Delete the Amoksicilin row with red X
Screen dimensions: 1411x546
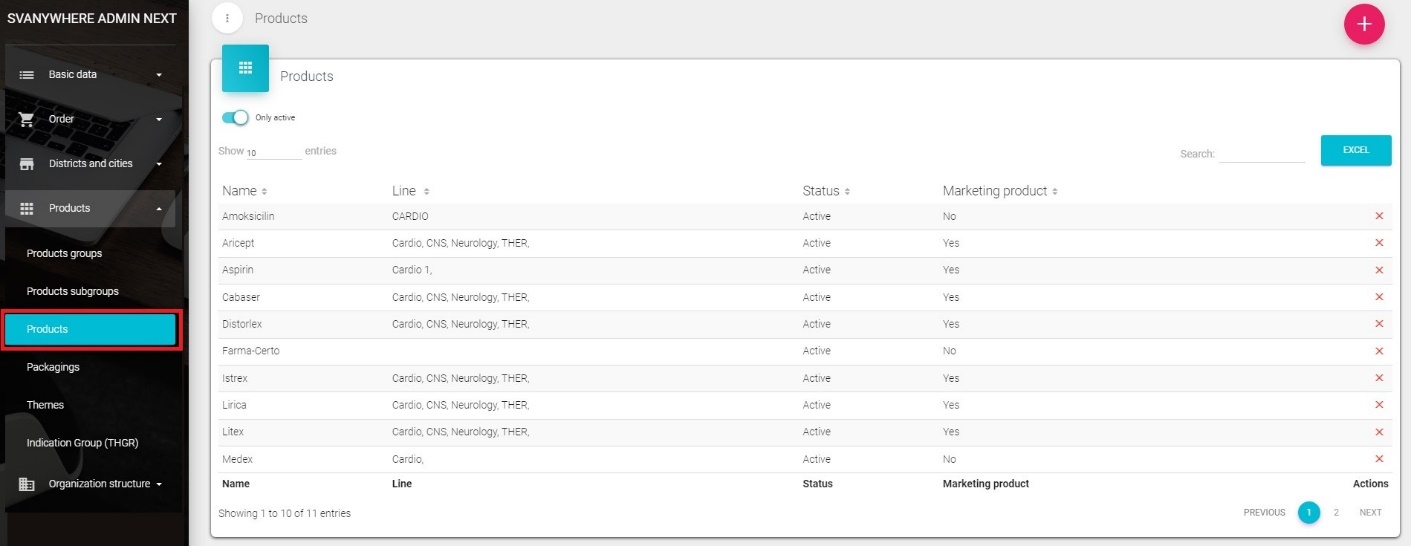click(1379, 216)
